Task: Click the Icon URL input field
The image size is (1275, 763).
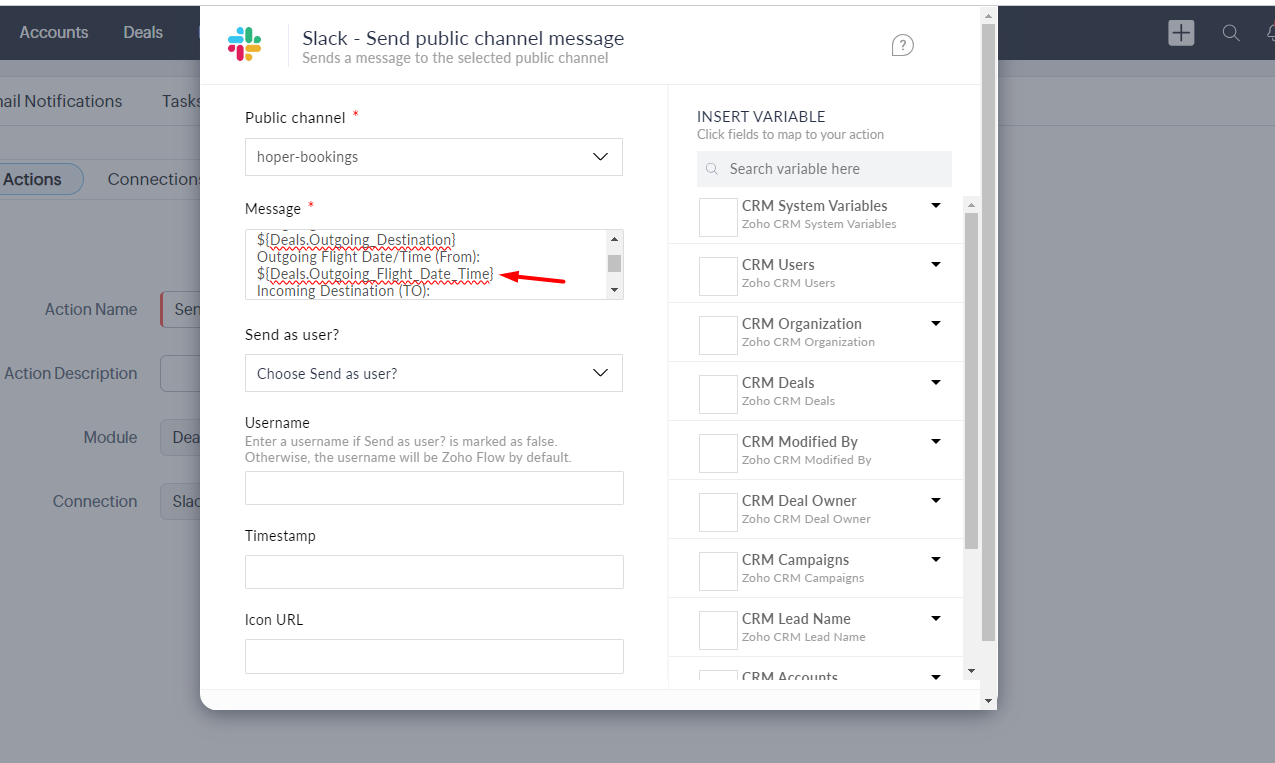Action: [x=434, y=656]
